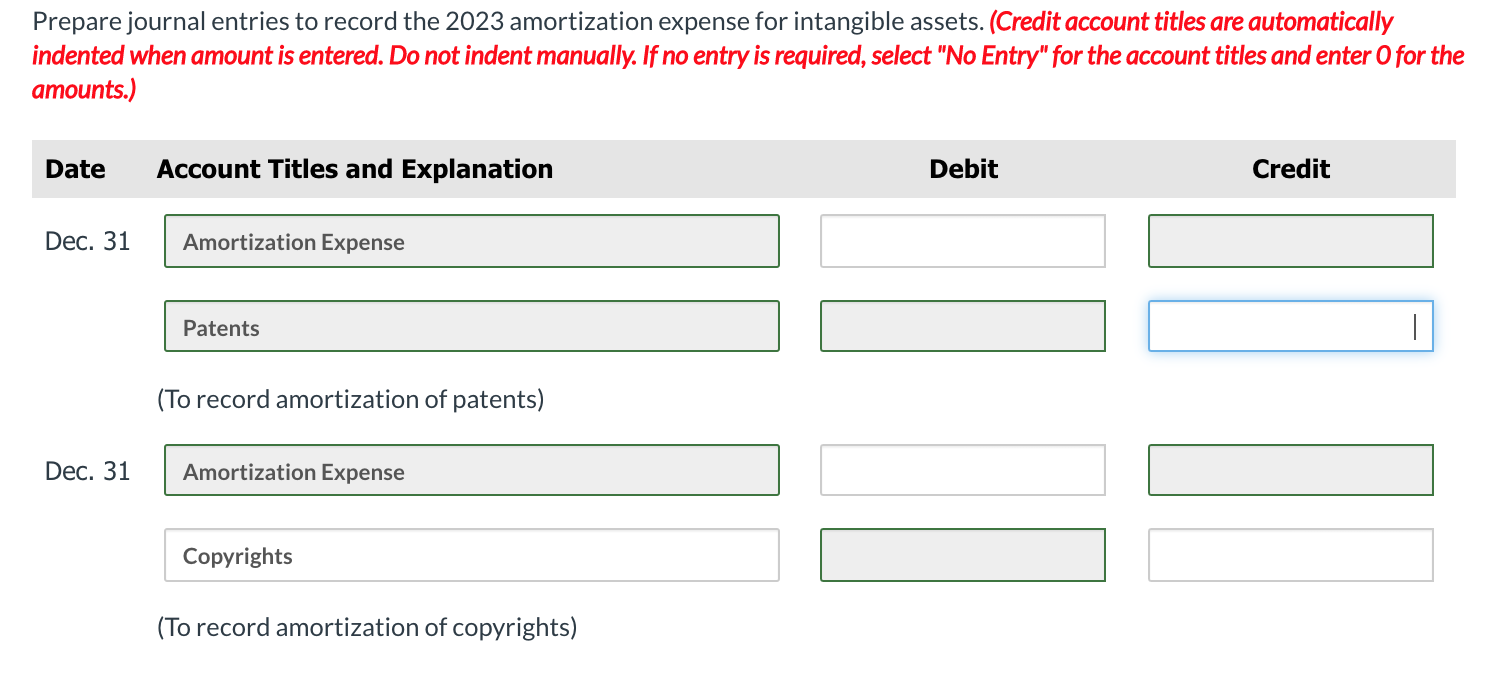
Task: Click the disabled Debit field in the Patents row
Action: (962, 326)
